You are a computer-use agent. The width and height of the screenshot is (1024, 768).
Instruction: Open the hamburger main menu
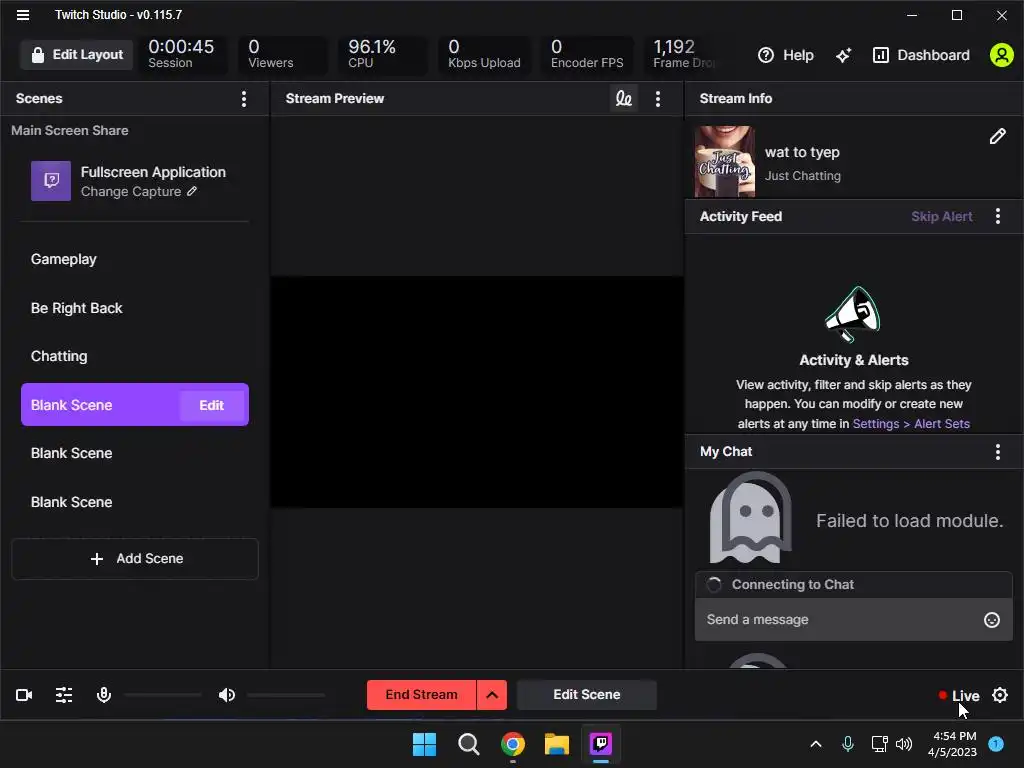tap(23, 14)
